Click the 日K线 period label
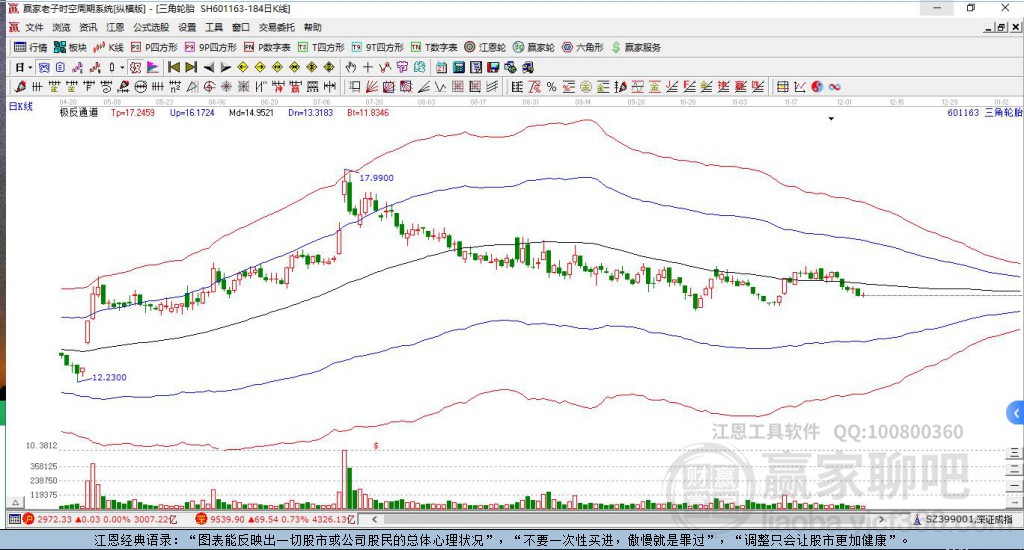 [21, 106]
